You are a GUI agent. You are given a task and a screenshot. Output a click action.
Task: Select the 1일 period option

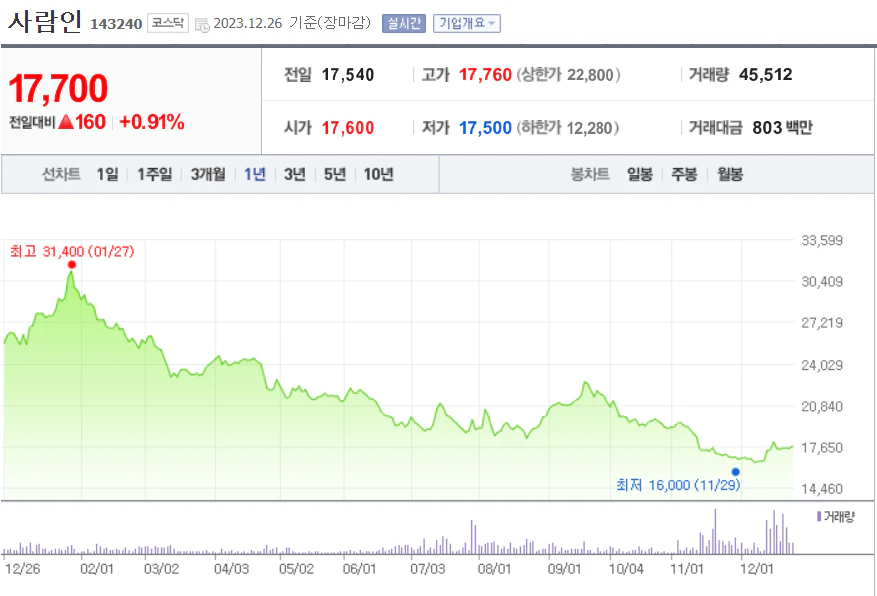[x=106, y=173]
